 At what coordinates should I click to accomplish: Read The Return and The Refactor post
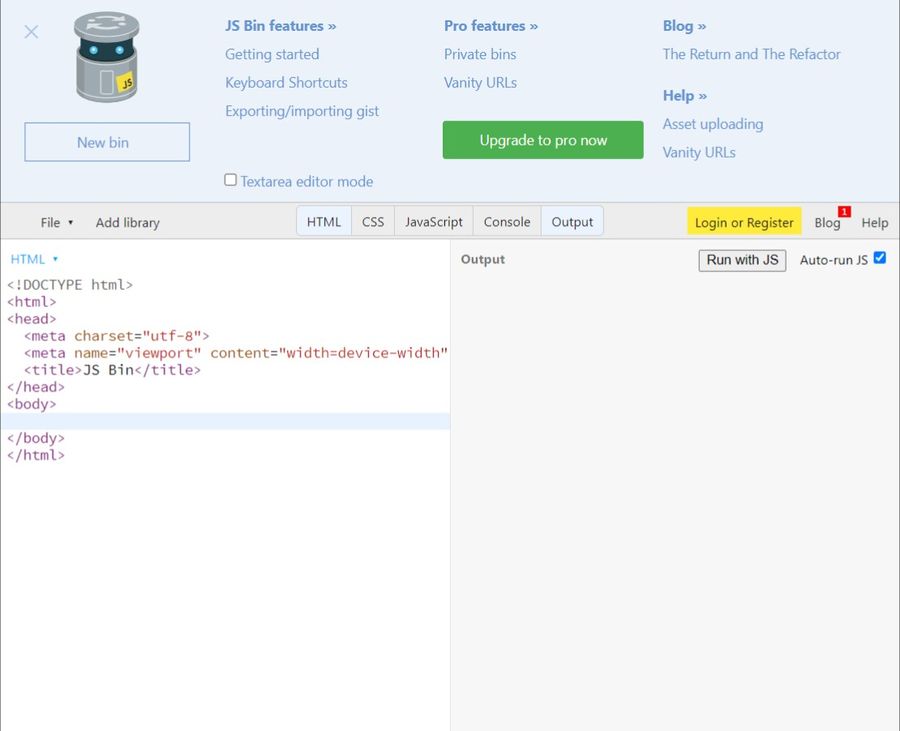click(x=751, y=55)
